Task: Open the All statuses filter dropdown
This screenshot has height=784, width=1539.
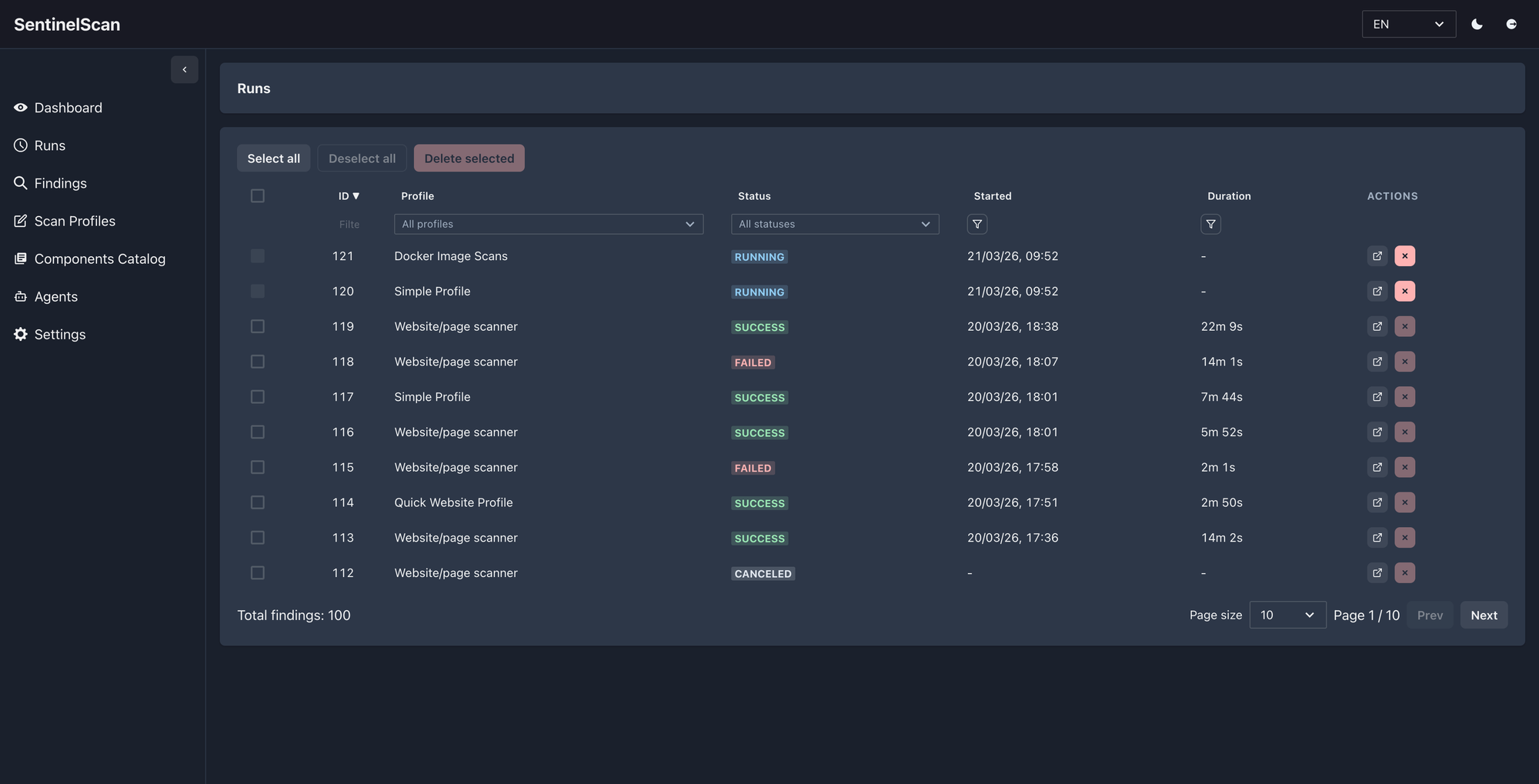Action: click(x=834, y=224)
